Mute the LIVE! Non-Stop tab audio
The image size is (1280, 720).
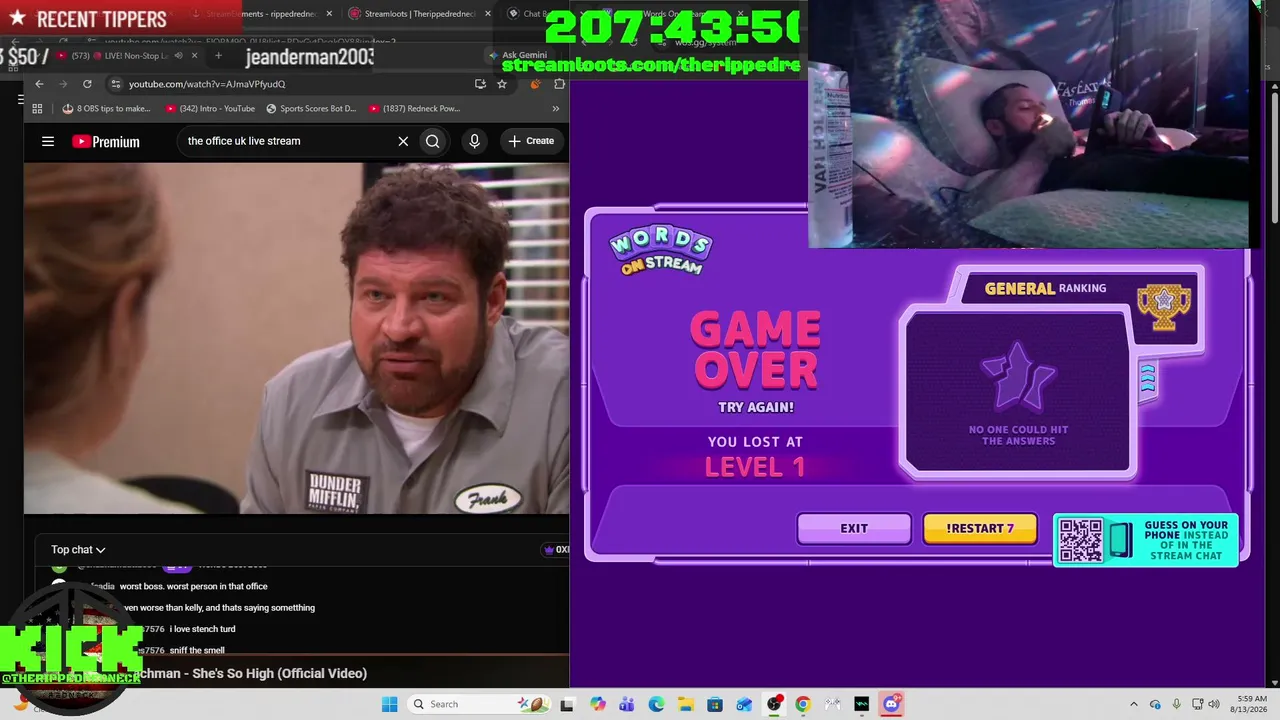click(x=178, y=56)
